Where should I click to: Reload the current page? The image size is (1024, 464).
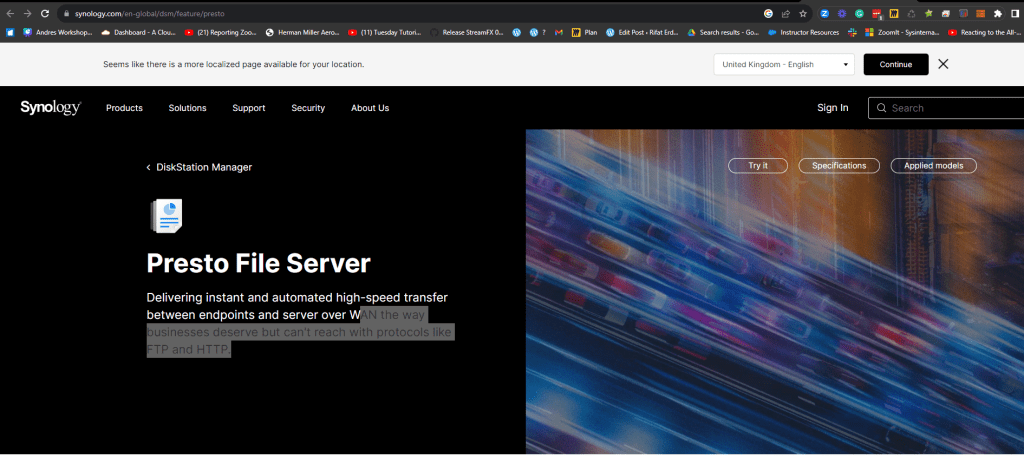pyautogui.click(x=45, y=13)
